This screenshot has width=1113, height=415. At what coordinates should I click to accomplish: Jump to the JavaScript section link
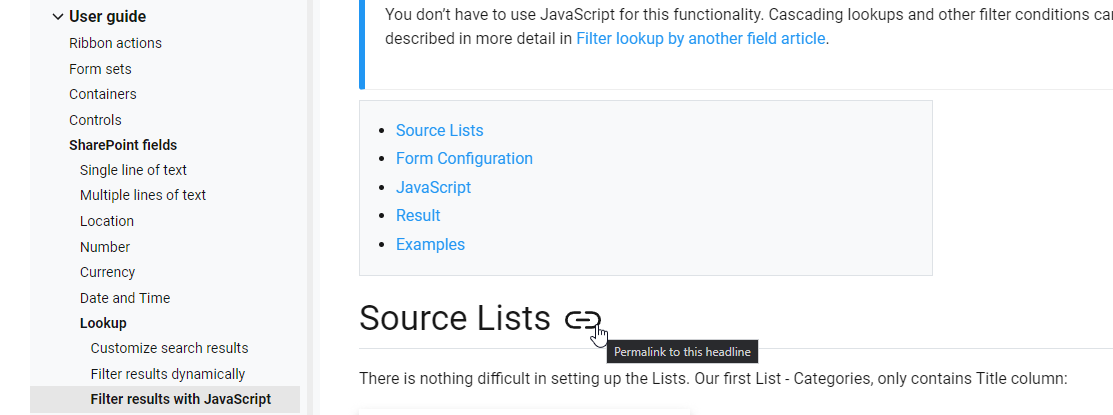point(433,187)
